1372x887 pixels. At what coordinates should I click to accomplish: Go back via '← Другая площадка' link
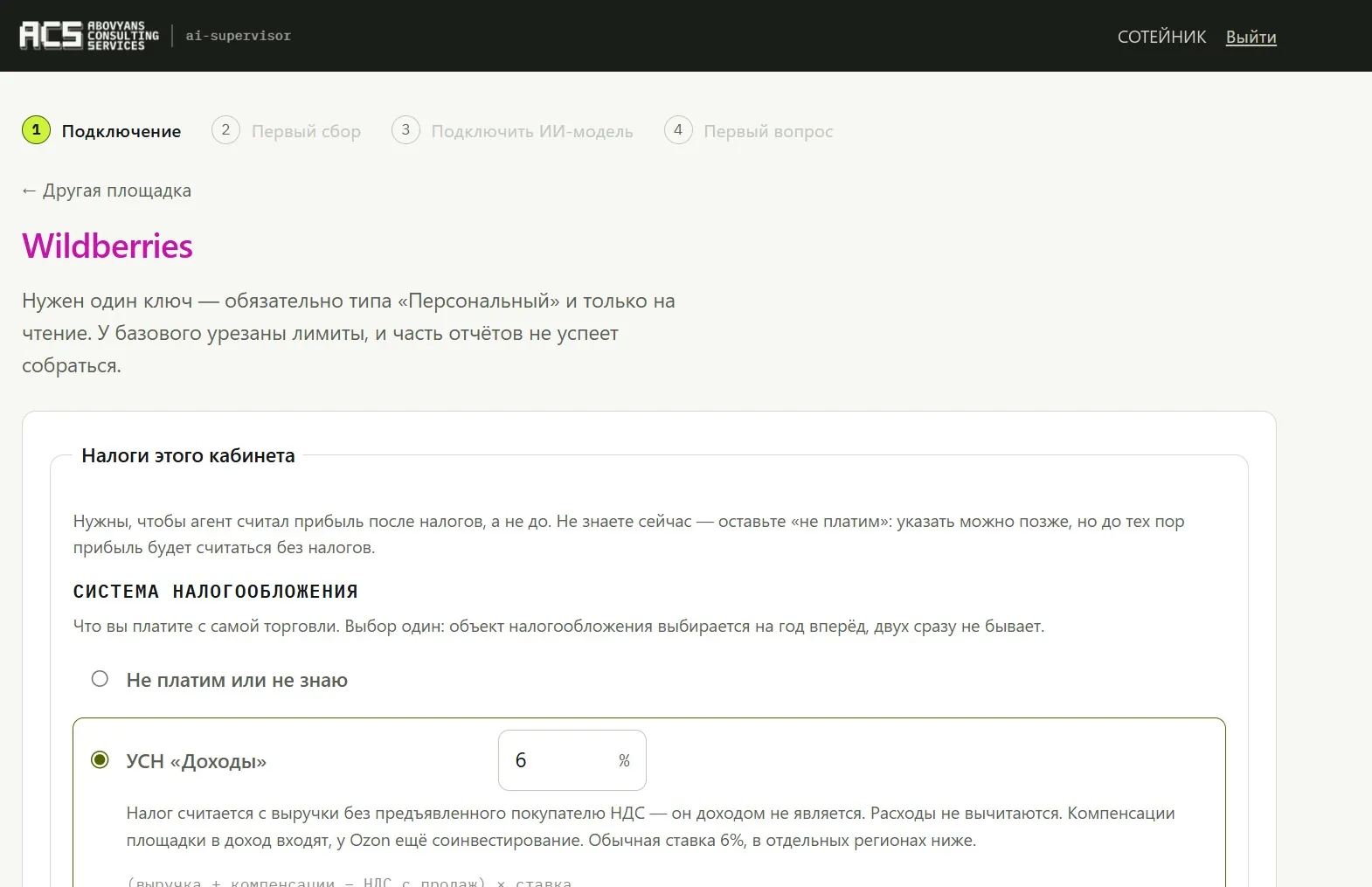tap(107, 191)
